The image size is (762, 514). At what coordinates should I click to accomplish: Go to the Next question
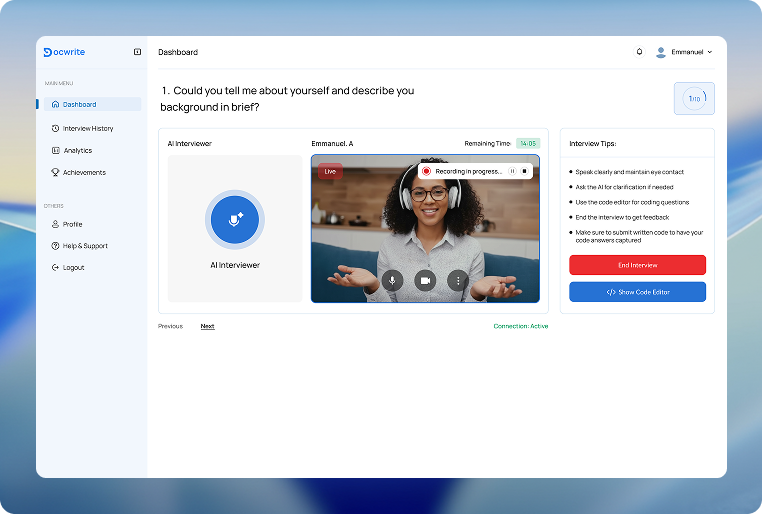[x=208, y=326]
